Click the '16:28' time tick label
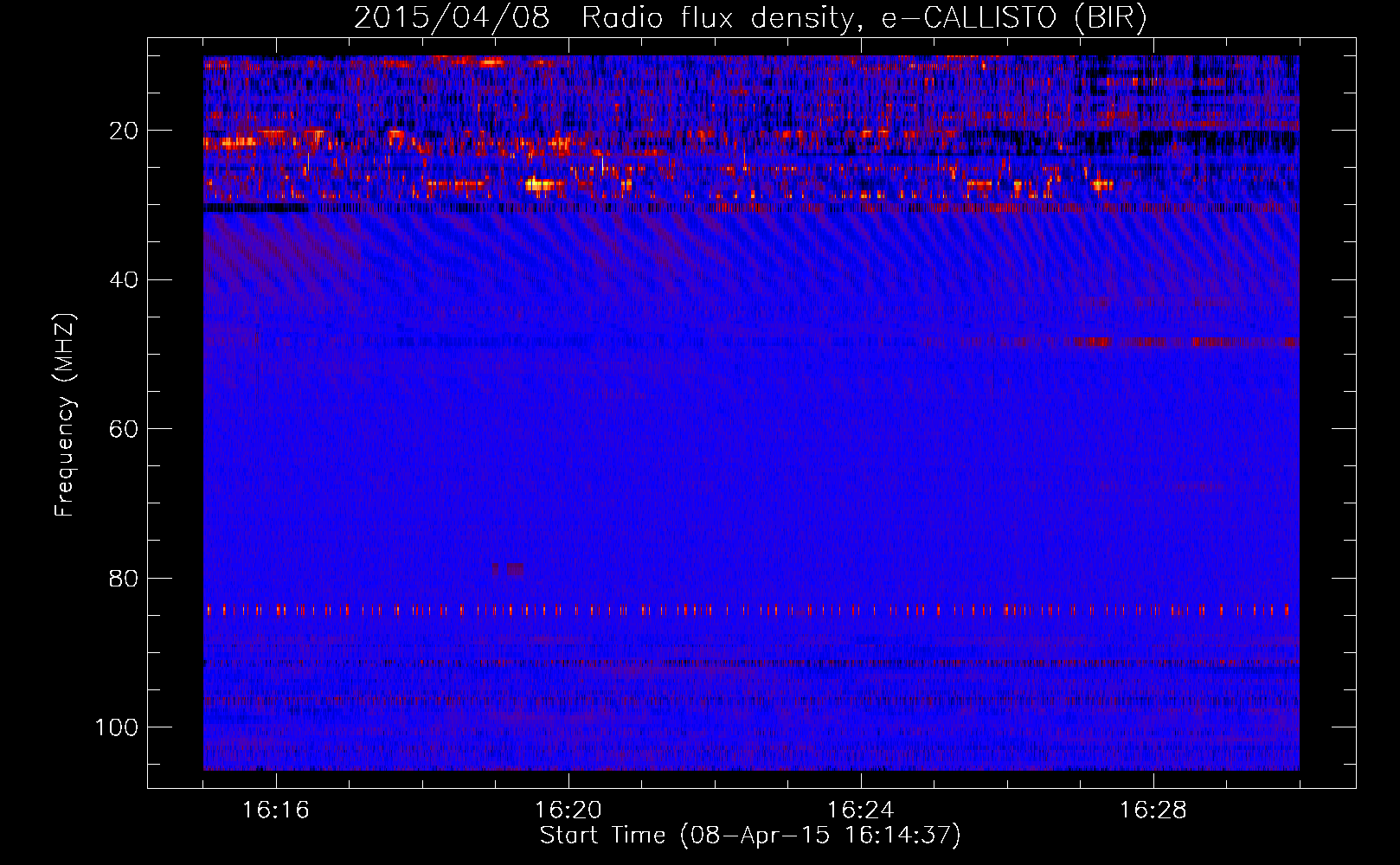Viewport: 1400px width, 865px height. point(1153,811)
